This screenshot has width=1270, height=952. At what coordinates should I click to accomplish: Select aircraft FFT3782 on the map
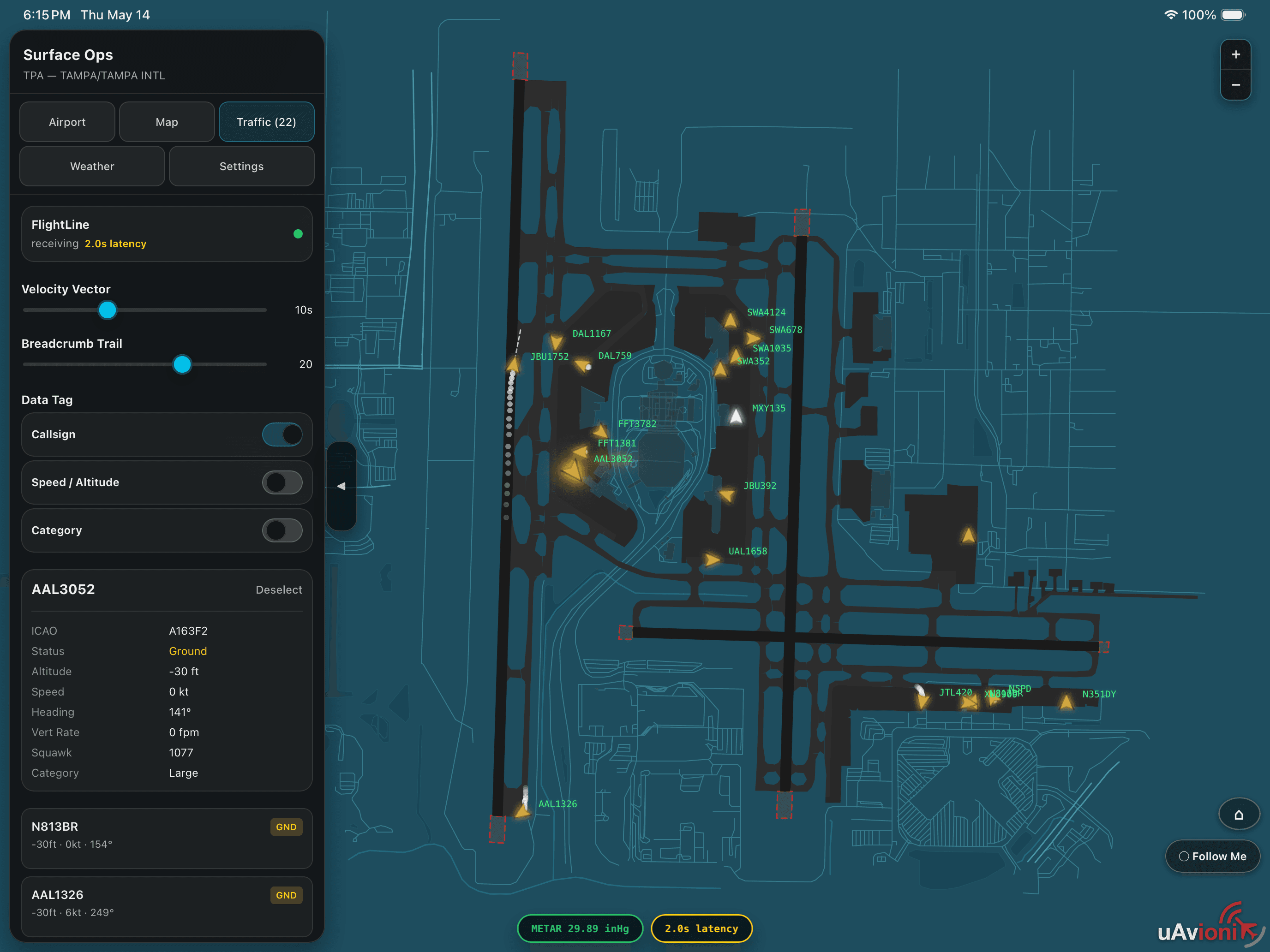(x=600, y=430)
